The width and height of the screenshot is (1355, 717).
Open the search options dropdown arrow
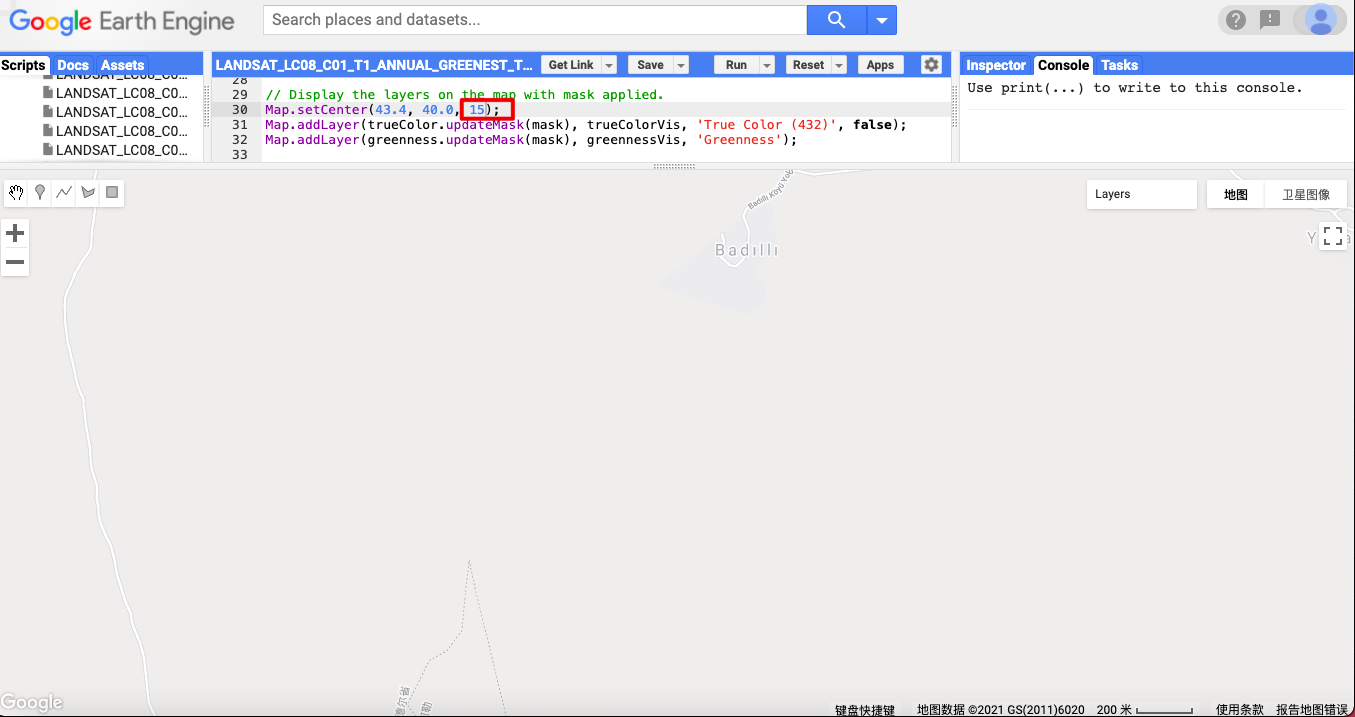tap(882, 20)
